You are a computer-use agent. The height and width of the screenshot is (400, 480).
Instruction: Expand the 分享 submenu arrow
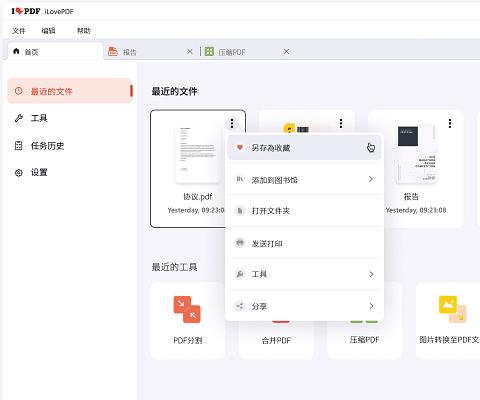pyautogui.click(x=371, y=306)
